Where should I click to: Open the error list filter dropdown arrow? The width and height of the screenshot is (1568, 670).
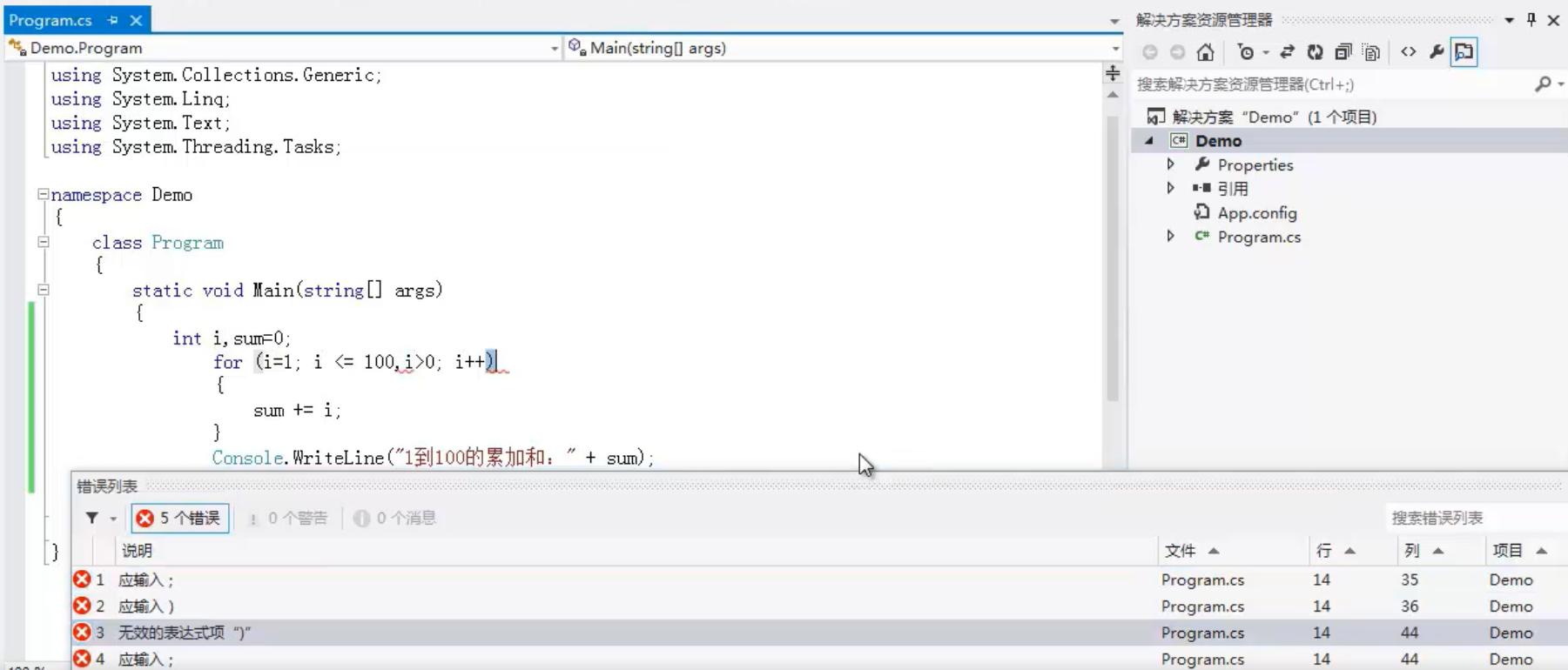pos(113,519)
